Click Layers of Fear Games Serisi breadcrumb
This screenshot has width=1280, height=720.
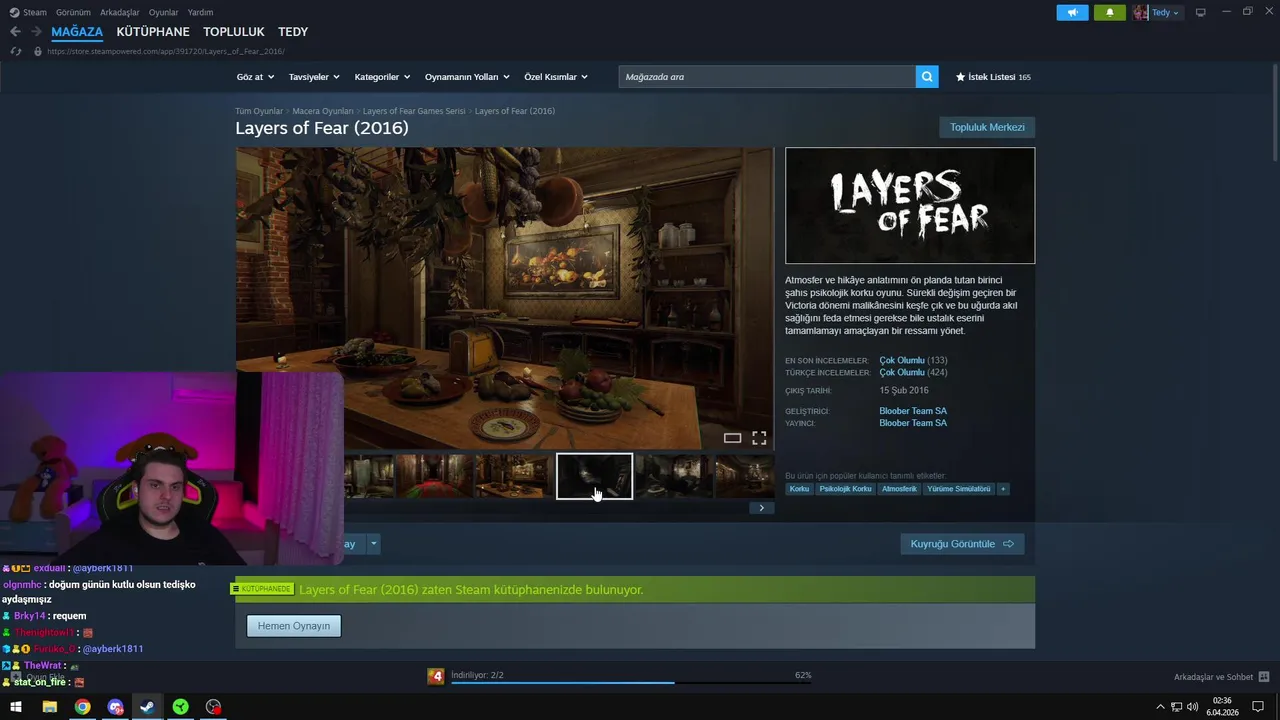click(x=414, y=111)
